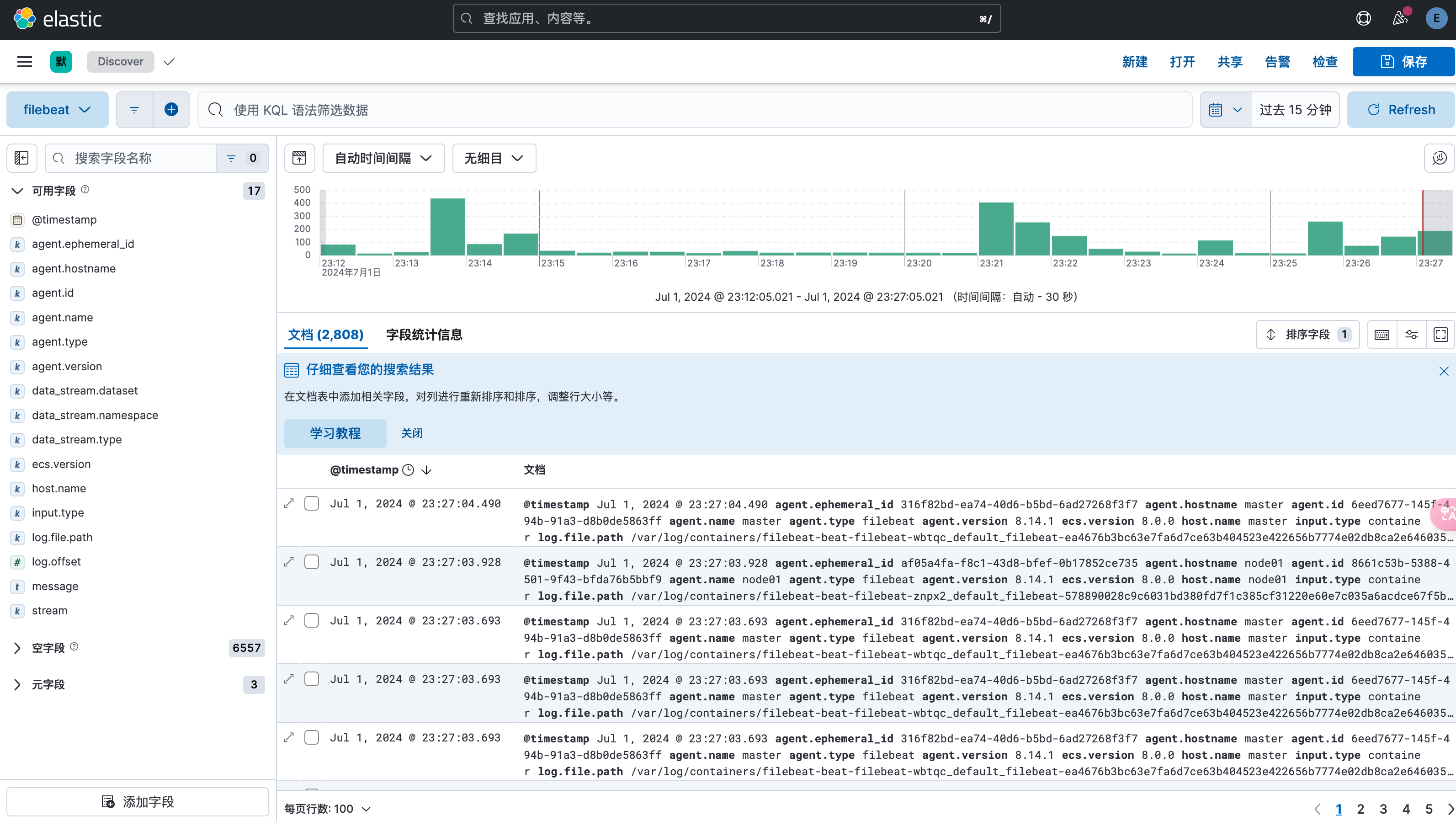Open filebeat data view dropdown
Screen dimensions: 1456x821
(x=57, y=110)
